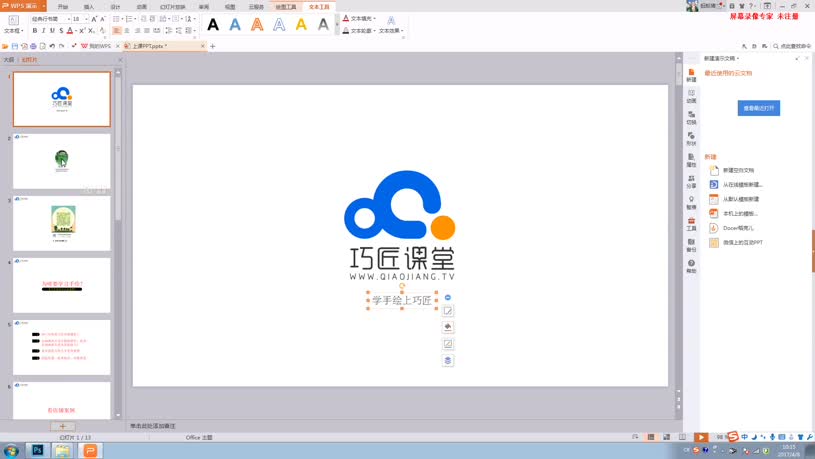
Task: Open the 工具 tools sidebar icon
Action: point(691,224)
